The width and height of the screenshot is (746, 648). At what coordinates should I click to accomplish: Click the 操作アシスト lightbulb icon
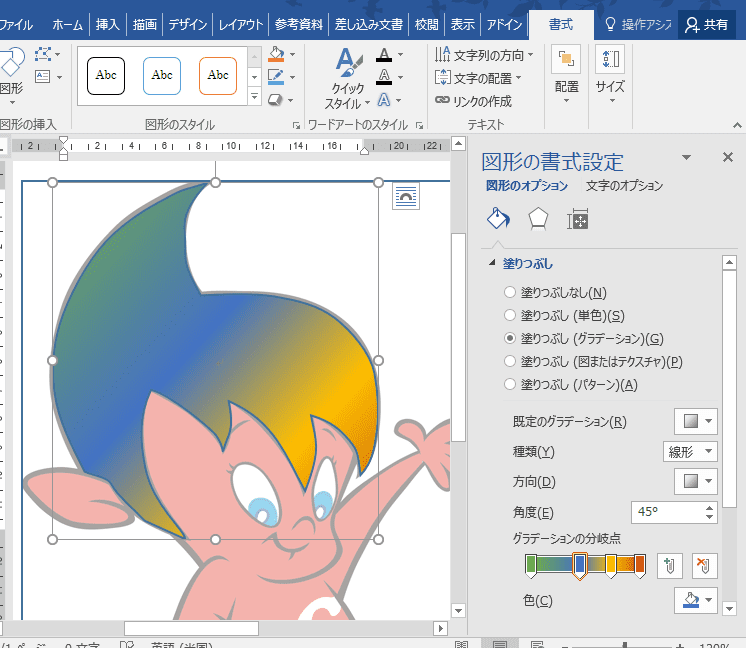tap(610, 24)
